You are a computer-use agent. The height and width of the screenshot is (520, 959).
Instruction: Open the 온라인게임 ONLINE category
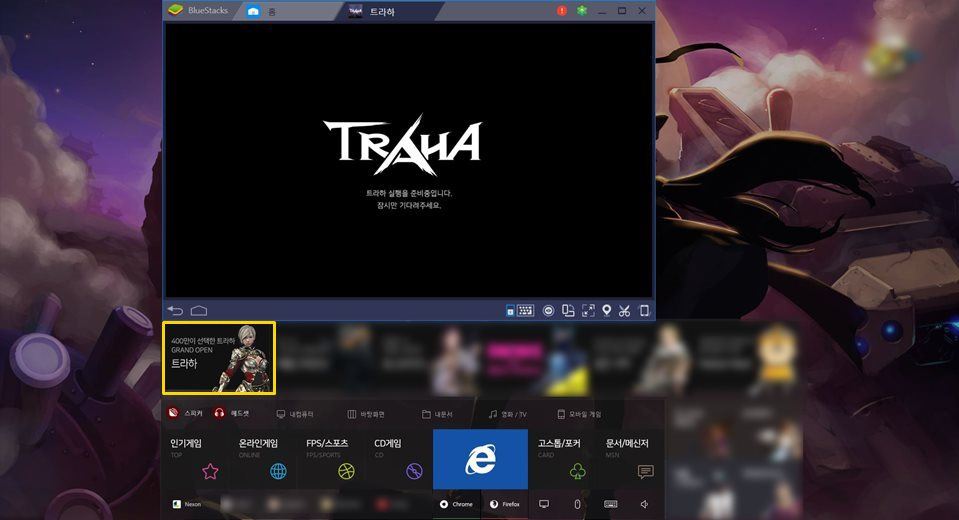coord(263,459)
